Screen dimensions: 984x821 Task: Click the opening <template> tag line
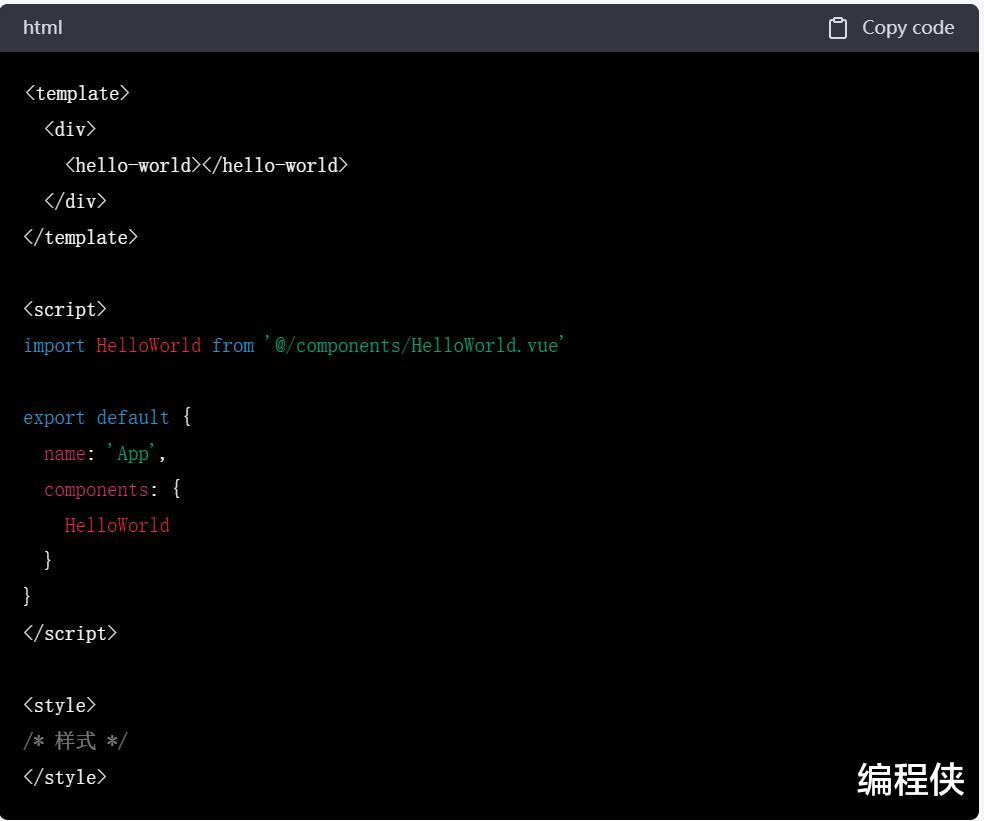pos(77,94)
